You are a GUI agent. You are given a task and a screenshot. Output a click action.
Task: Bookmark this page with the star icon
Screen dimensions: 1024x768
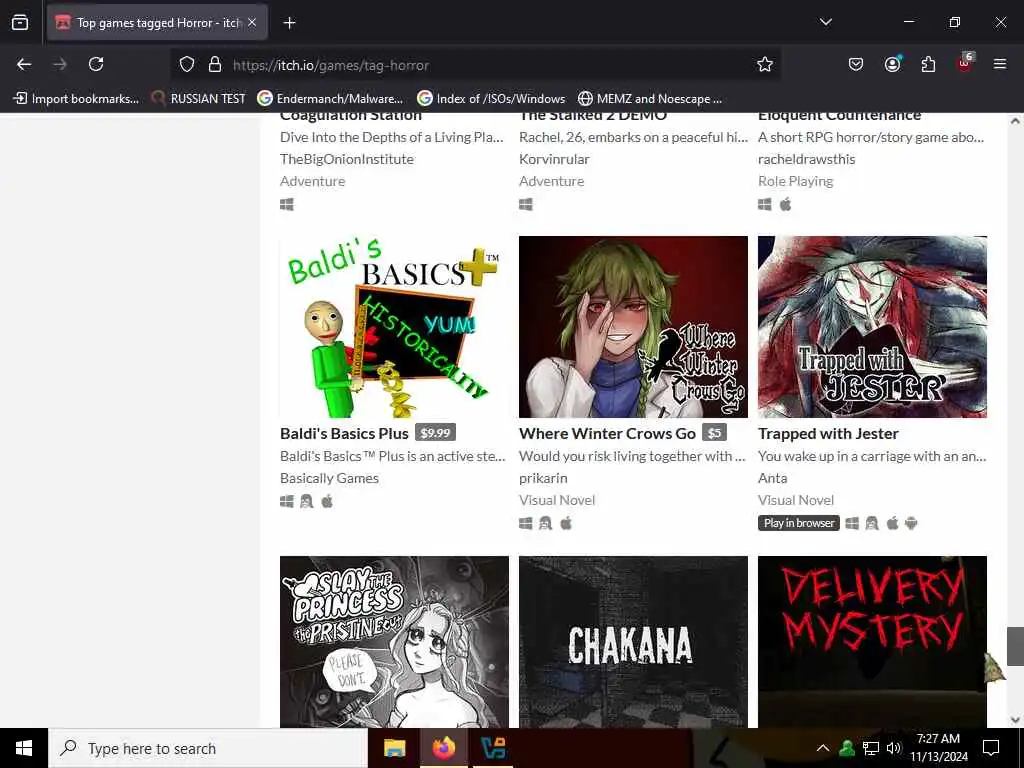[x=765, y=64]
